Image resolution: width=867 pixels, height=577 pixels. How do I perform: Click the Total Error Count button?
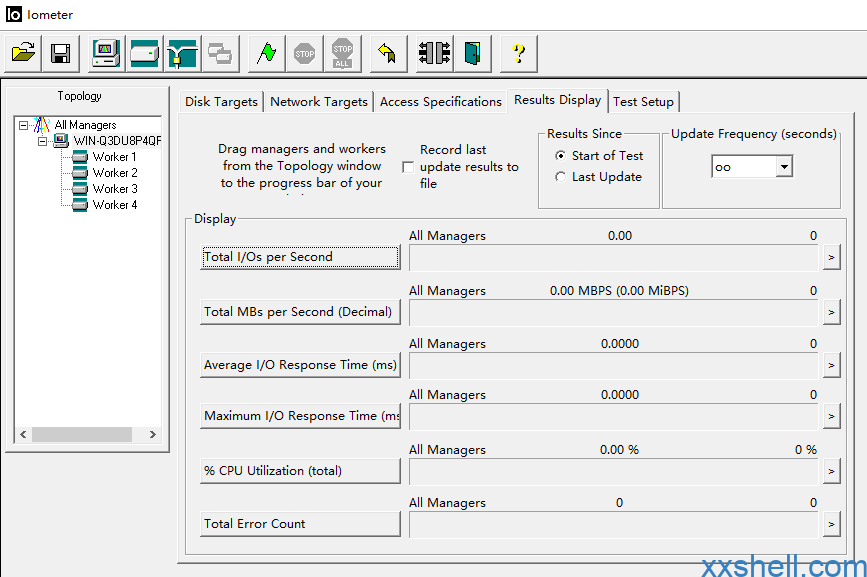click(x=300, y=524)
